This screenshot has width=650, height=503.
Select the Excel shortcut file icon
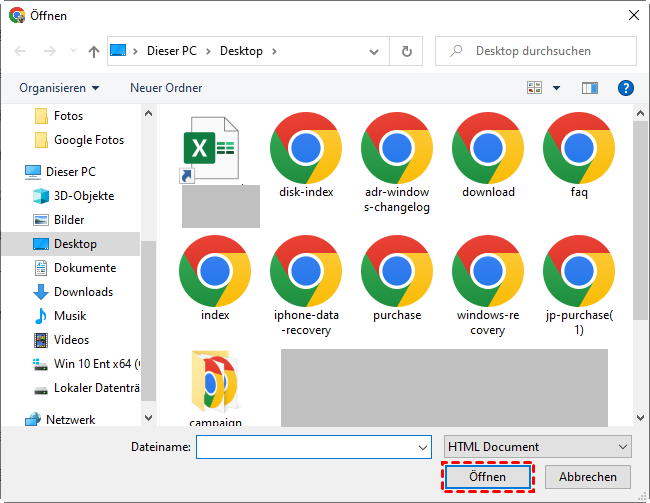211,150
